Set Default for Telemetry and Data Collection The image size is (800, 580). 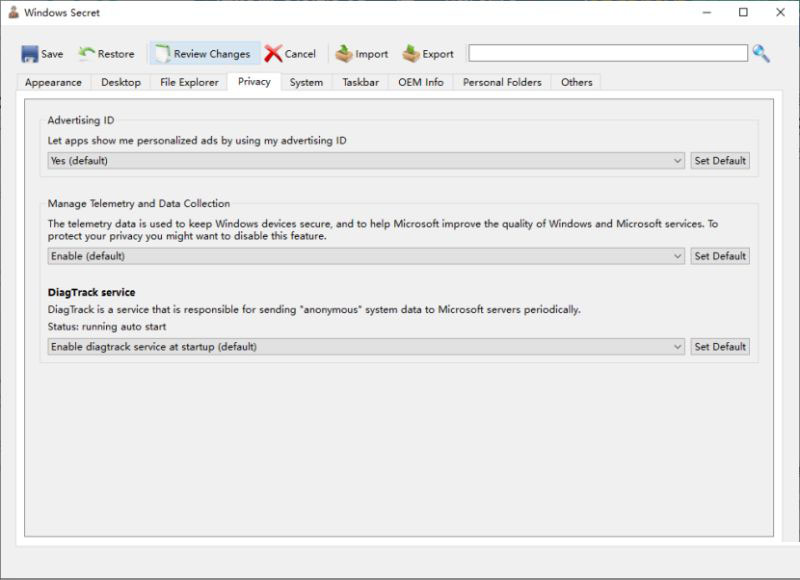coord(720,256)
